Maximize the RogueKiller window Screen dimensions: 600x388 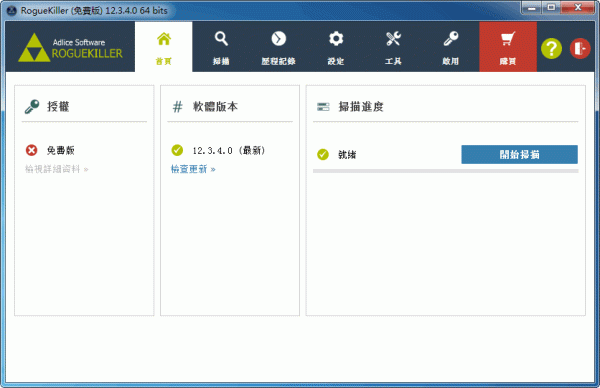coord(551,7)
